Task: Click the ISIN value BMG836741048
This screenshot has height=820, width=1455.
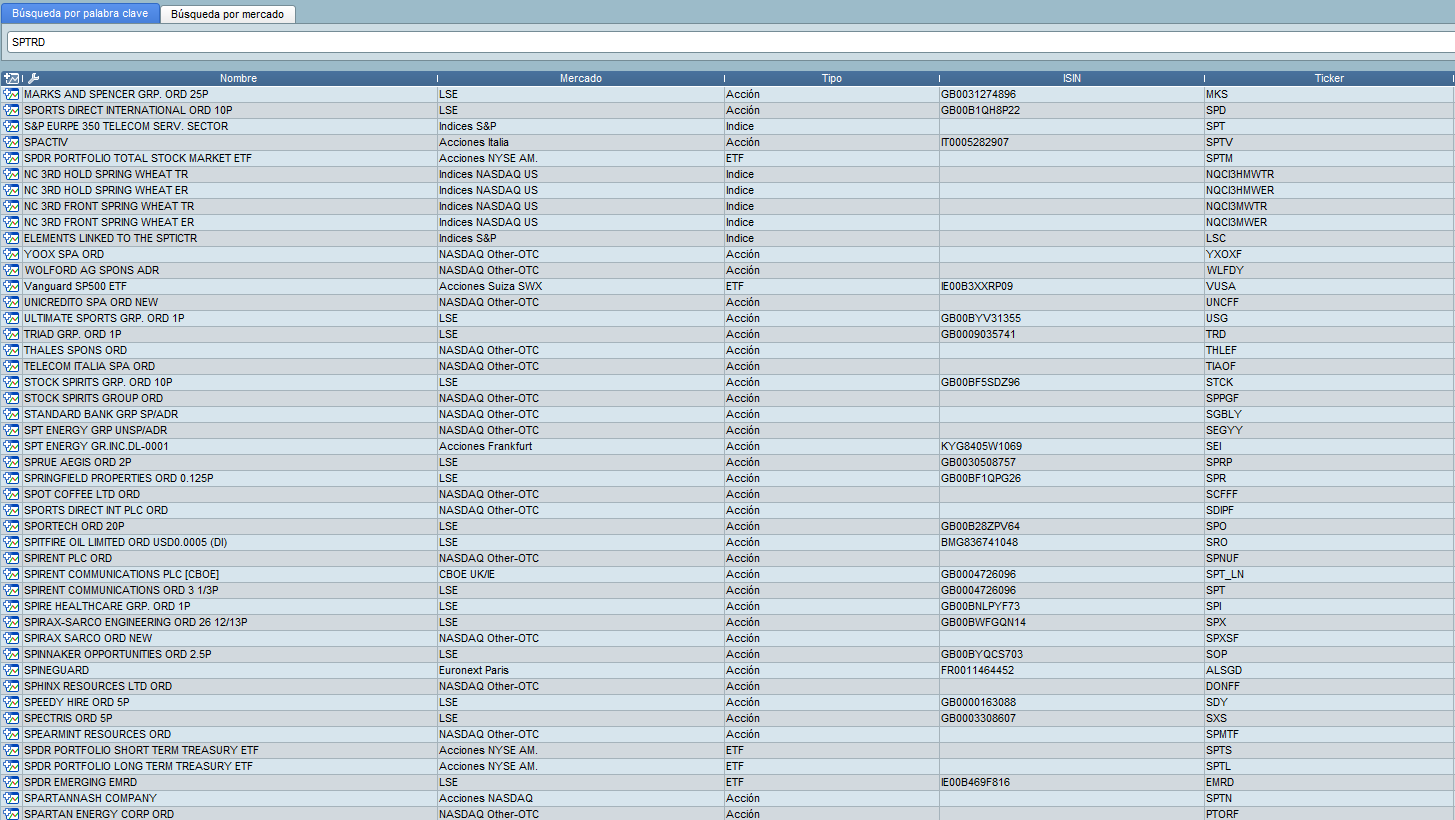Action: click(x=979, y=542)
